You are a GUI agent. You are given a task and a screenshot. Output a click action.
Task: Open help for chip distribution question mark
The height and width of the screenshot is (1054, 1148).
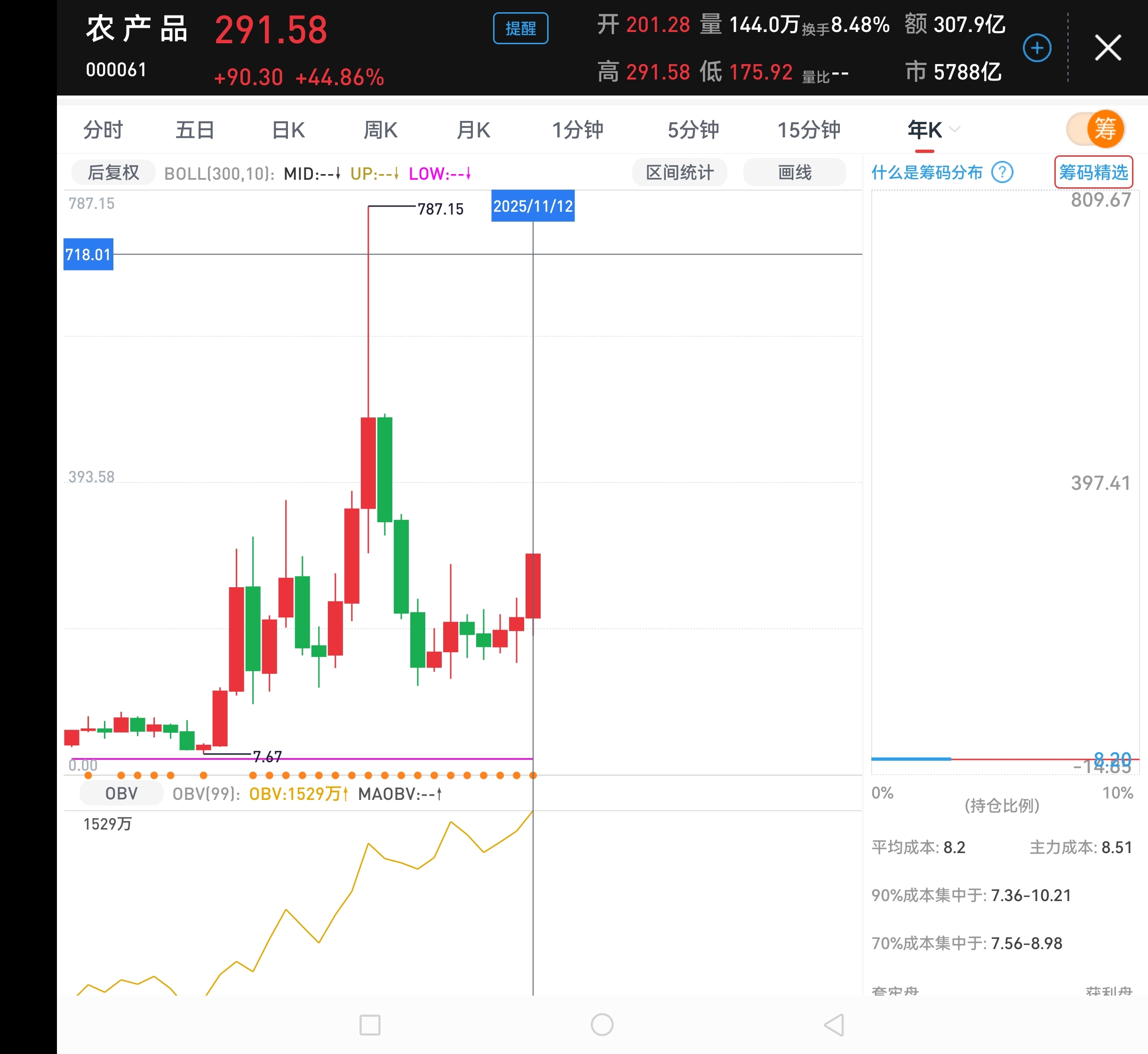coord(1002,172)
